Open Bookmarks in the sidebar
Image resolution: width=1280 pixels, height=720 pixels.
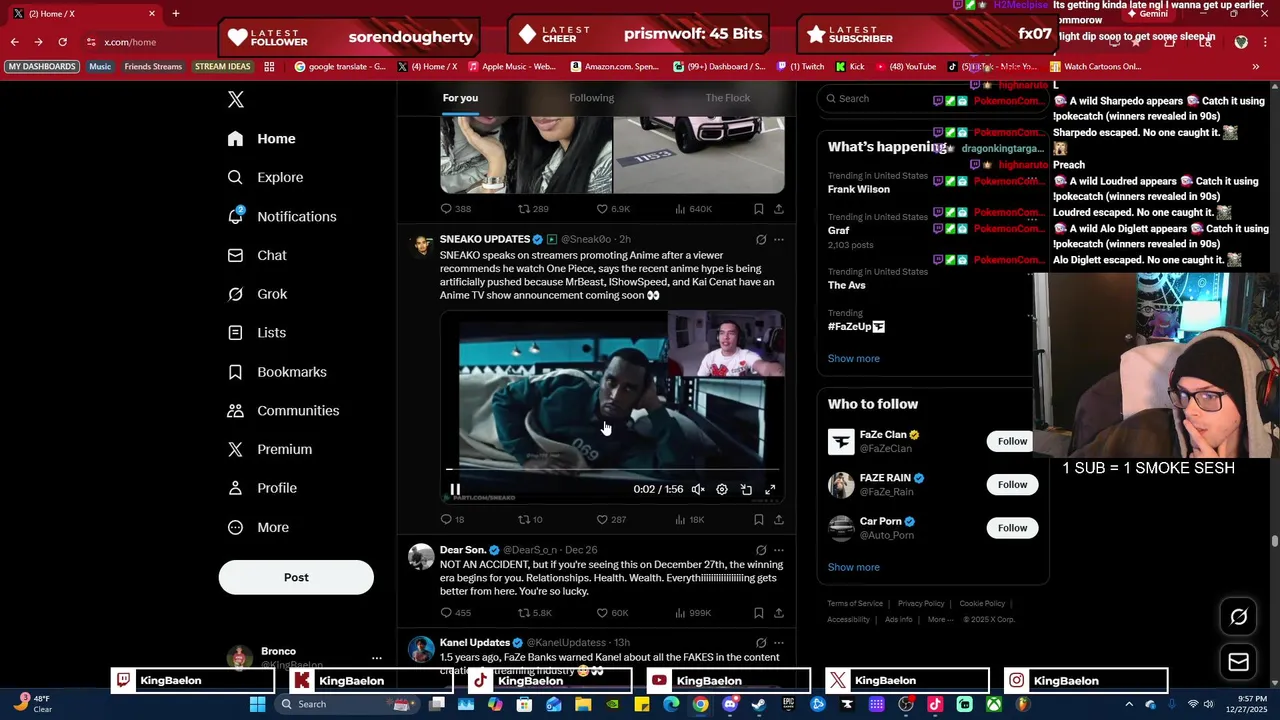tap(278, 372)
